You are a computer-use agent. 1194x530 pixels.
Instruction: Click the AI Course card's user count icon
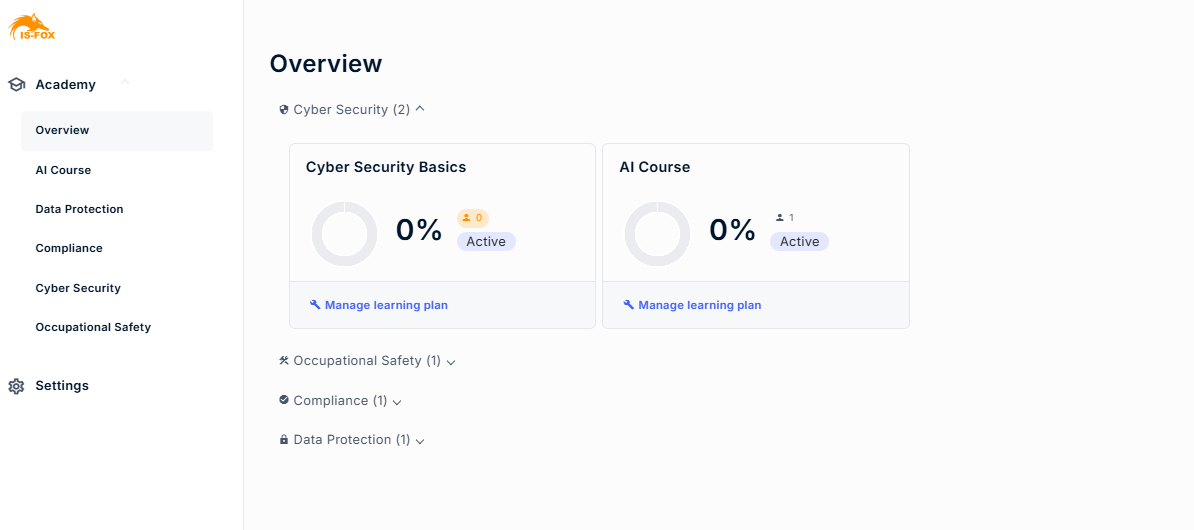[x=780, y=218]
